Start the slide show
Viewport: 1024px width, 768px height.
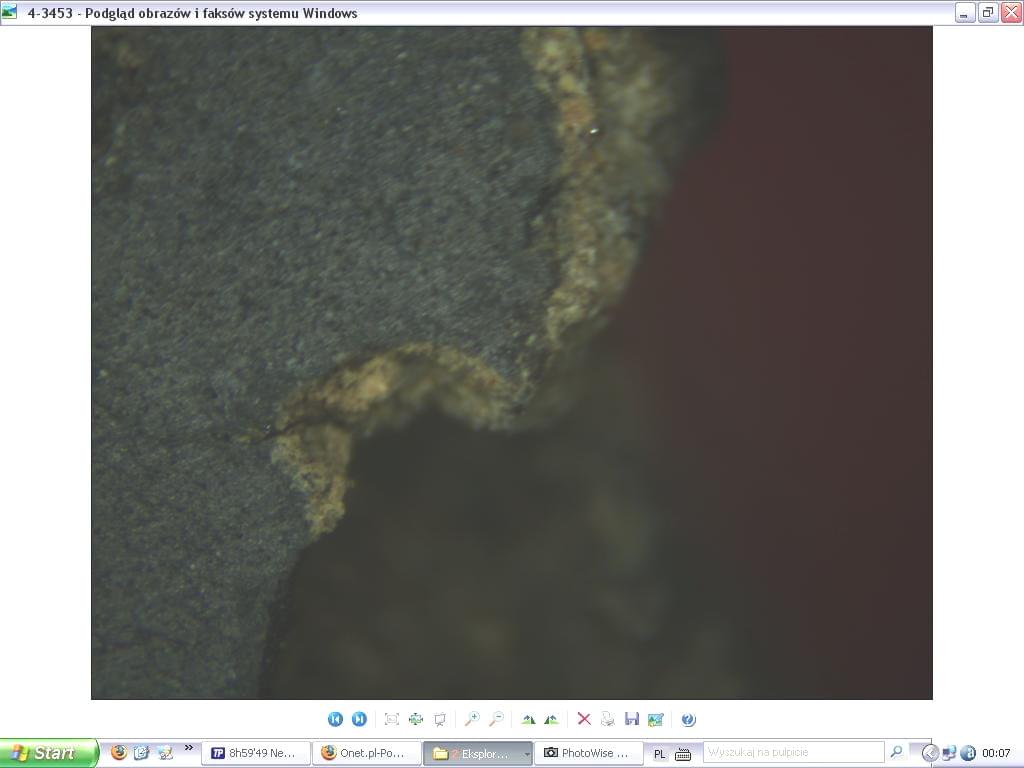[x=440, y=719]
